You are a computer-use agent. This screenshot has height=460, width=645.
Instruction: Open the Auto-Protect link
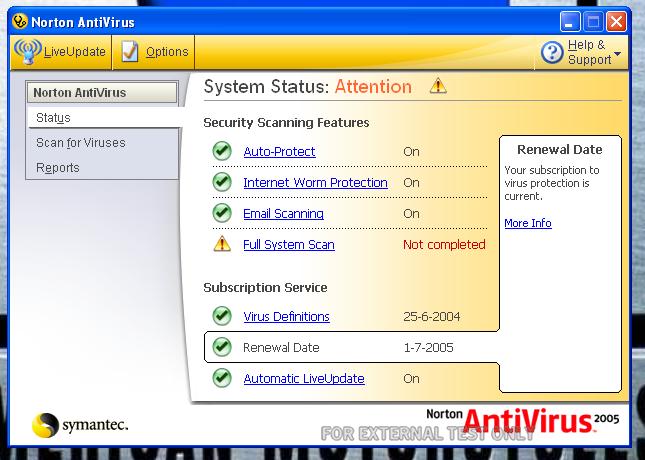(279, 152)
